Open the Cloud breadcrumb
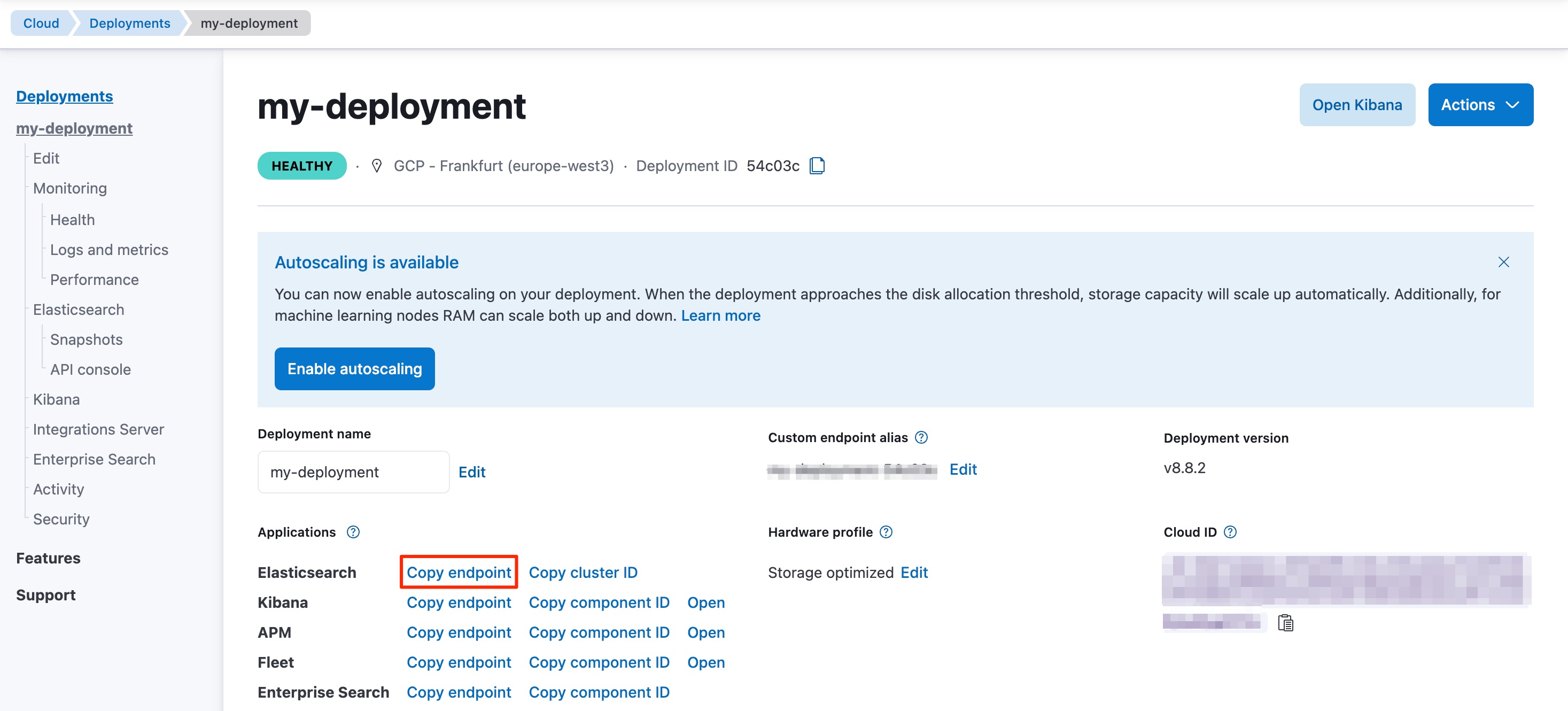This screenshot has width=1568, height=711. click(x=41, y=22)
